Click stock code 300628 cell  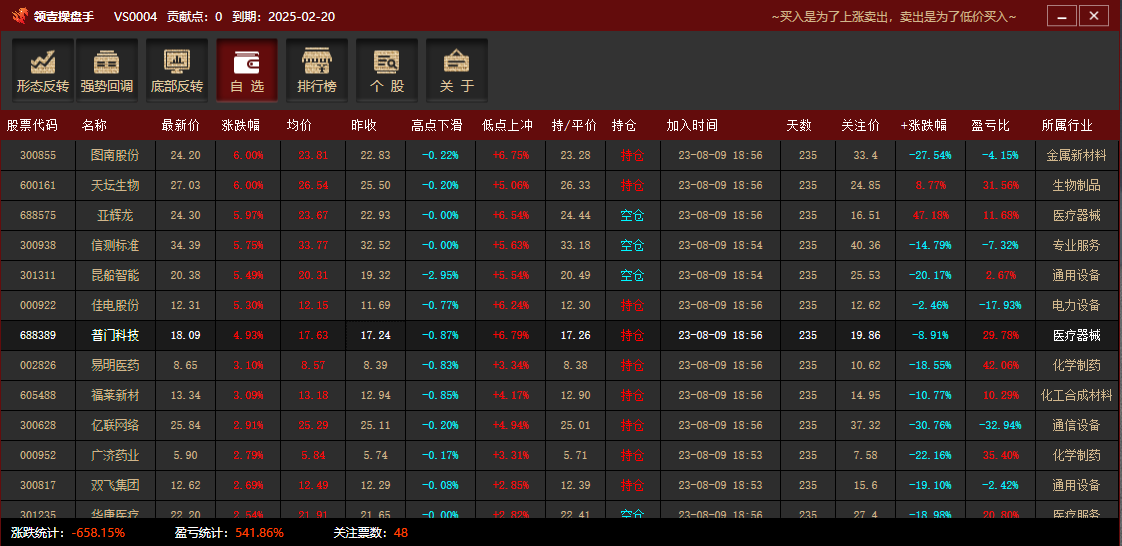click(38, 426)
